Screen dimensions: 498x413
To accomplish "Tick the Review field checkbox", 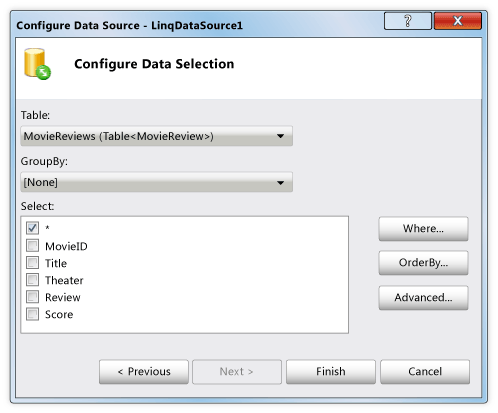I will point(32,297).
